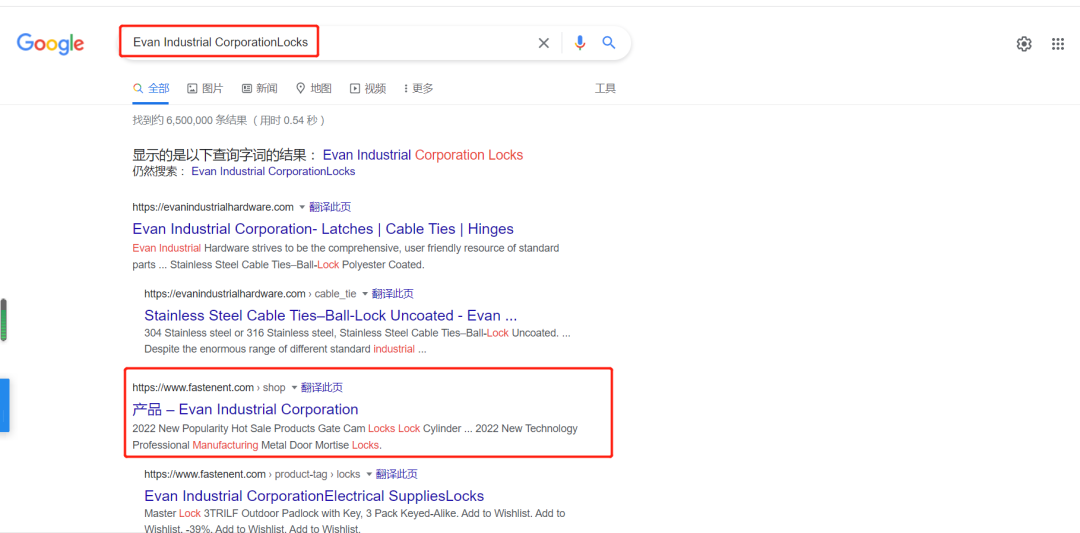The height and width of the screenshot is (533, 1080).
Task: Click snippet text starting 'Master Lock 3TRILF'
Action: pyautogui.click(x=355, y=521)
